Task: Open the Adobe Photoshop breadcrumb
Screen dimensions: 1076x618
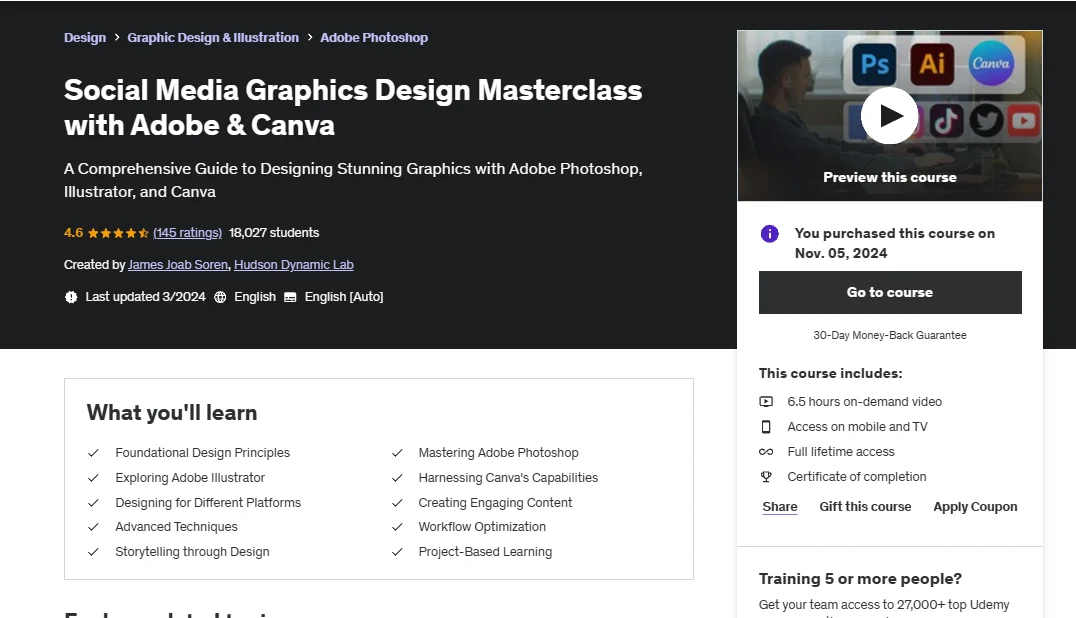Action: [x=374, y=38]
